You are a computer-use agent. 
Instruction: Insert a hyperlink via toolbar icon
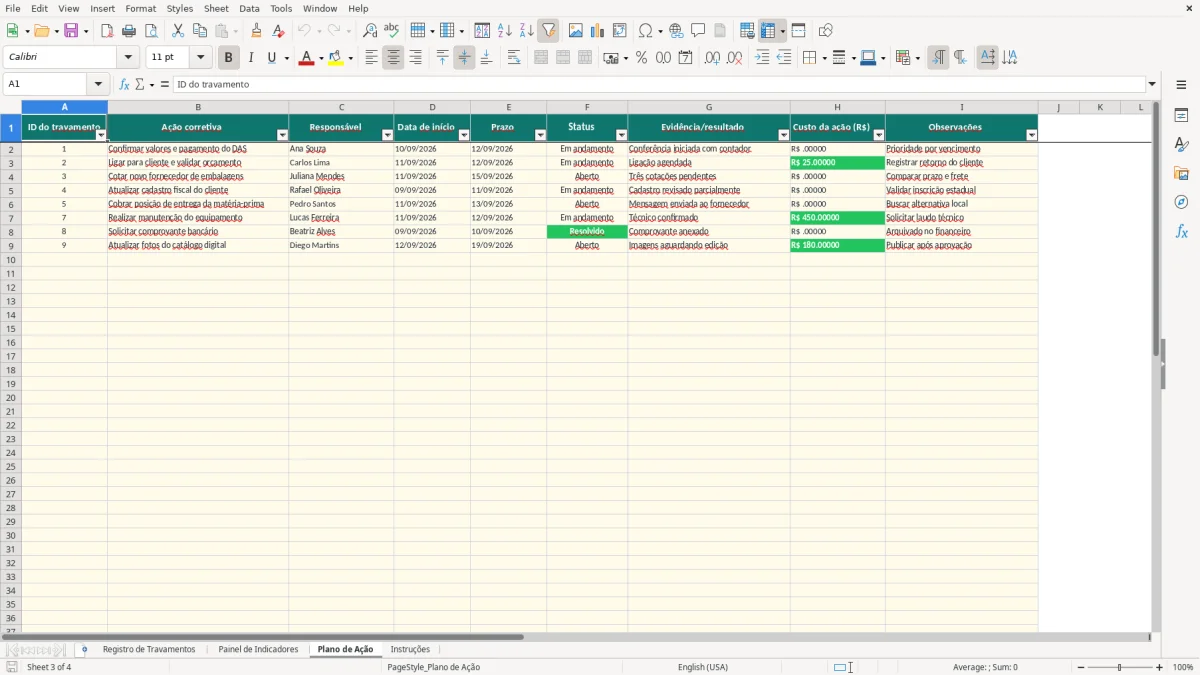676,31
